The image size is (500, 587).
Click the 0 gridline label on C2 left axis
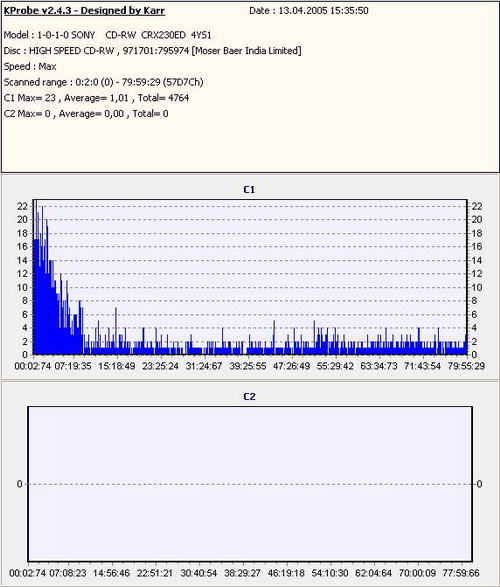(19, 484)
